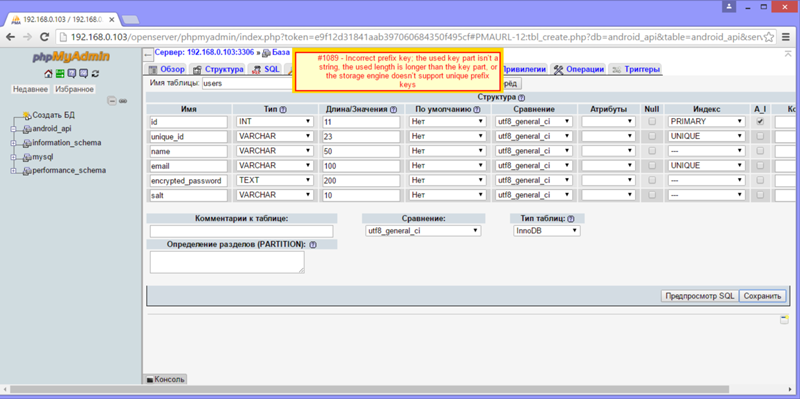The height and width of the screenshot is (399, 800).
Task: Open Избранное favorites in sidebar
Action: click(x=74, y=89)
